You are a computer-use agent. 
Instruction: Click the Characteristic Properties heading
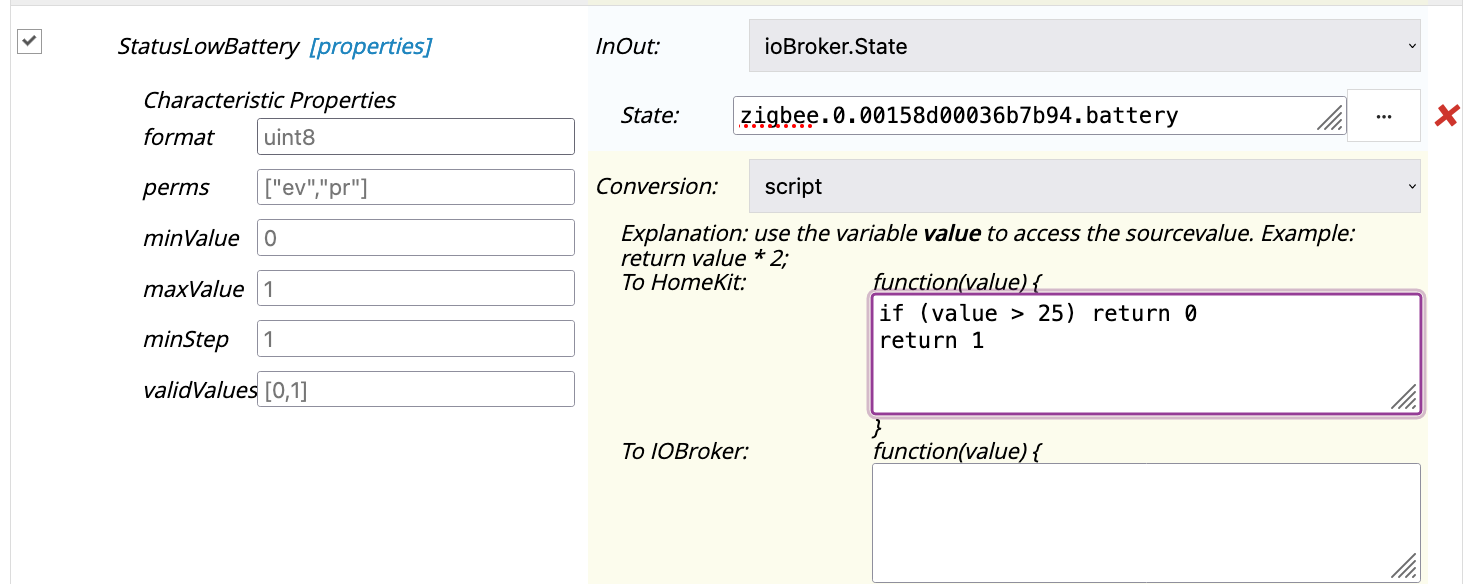coord(270,100)
